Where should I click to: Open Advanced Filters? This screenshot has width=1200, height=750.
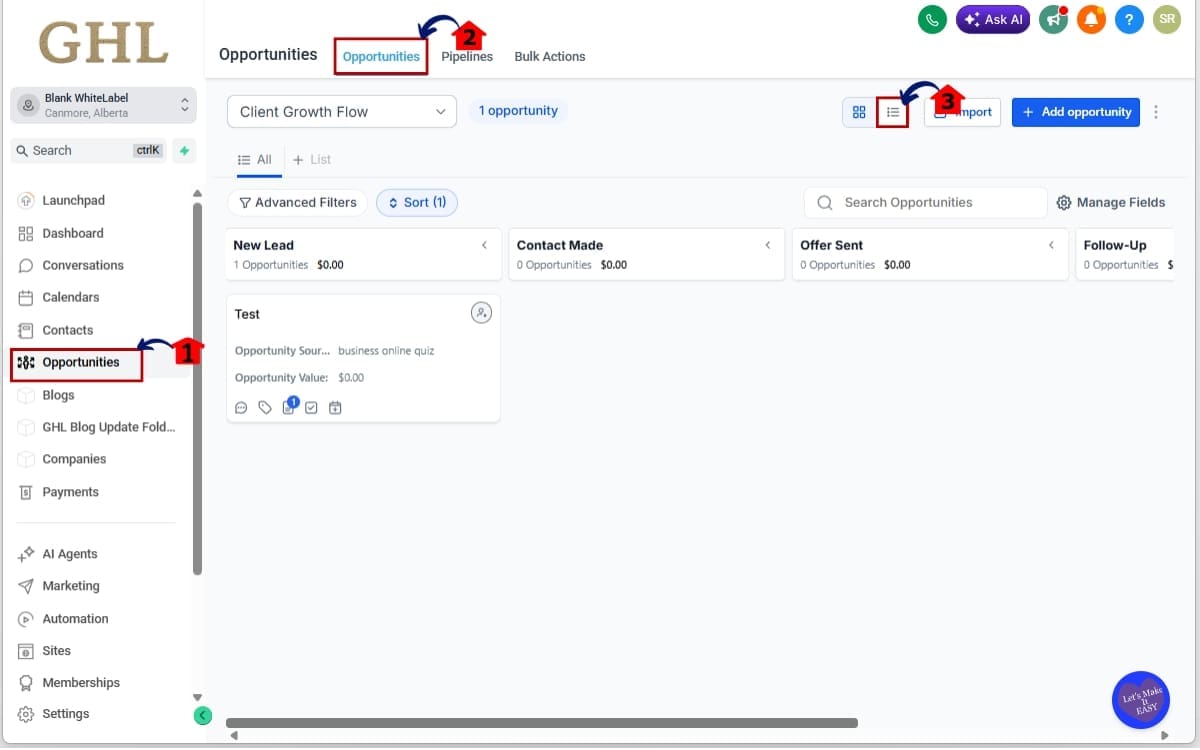click(297, 202)
